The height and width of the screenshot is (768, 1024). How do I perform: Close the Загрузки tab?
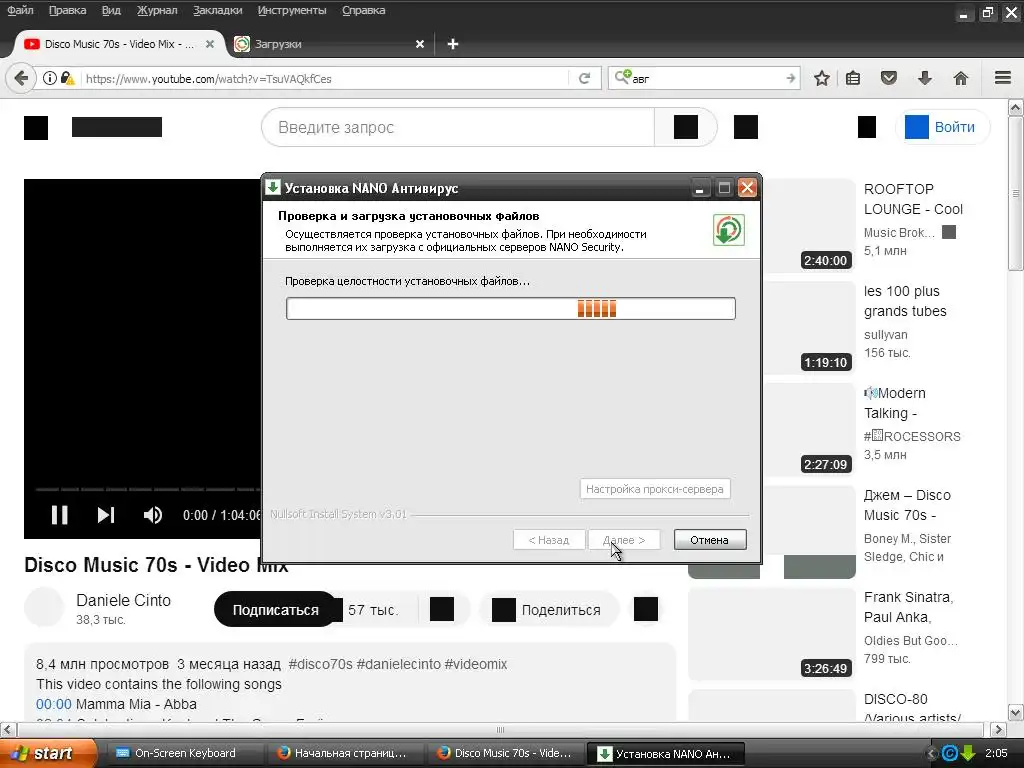click(420, 44)
